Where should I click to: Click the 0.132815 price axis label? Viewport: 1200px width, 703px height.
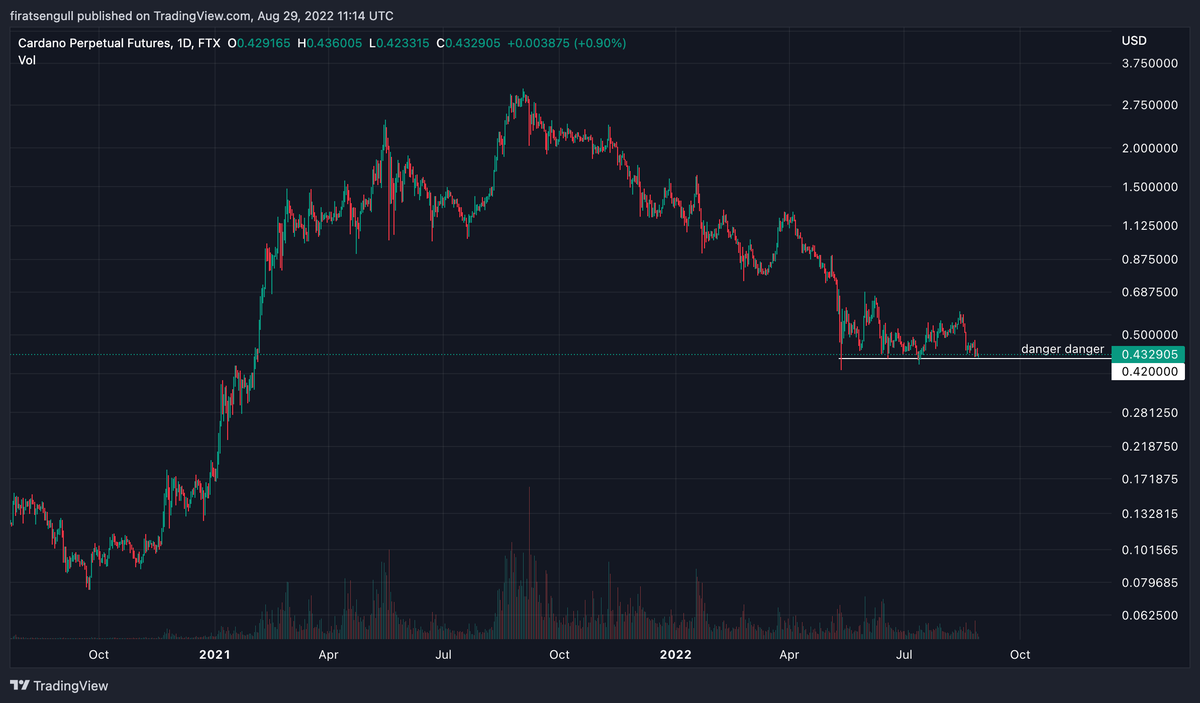click(1150, 514)
